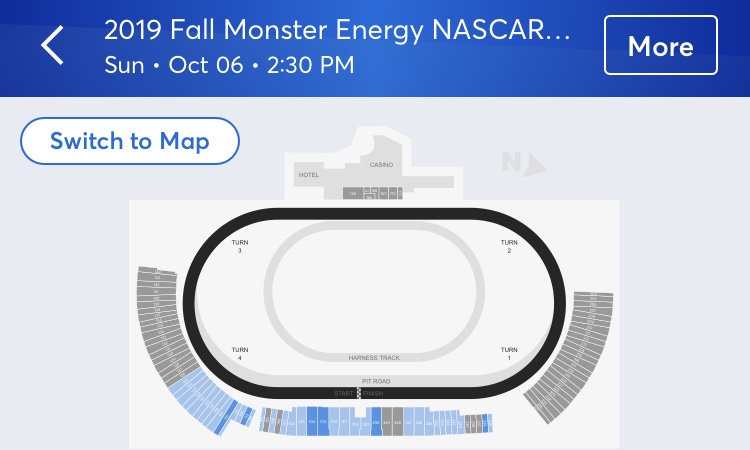Select the Harness Track label

click(x=374, y=357)
